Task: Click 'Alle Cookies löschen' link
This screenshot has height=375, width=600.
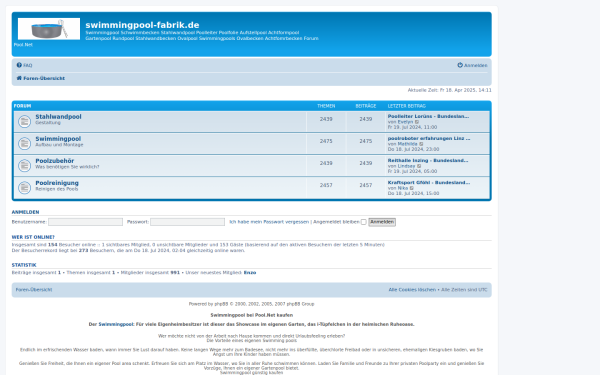Action: (412, 290)
